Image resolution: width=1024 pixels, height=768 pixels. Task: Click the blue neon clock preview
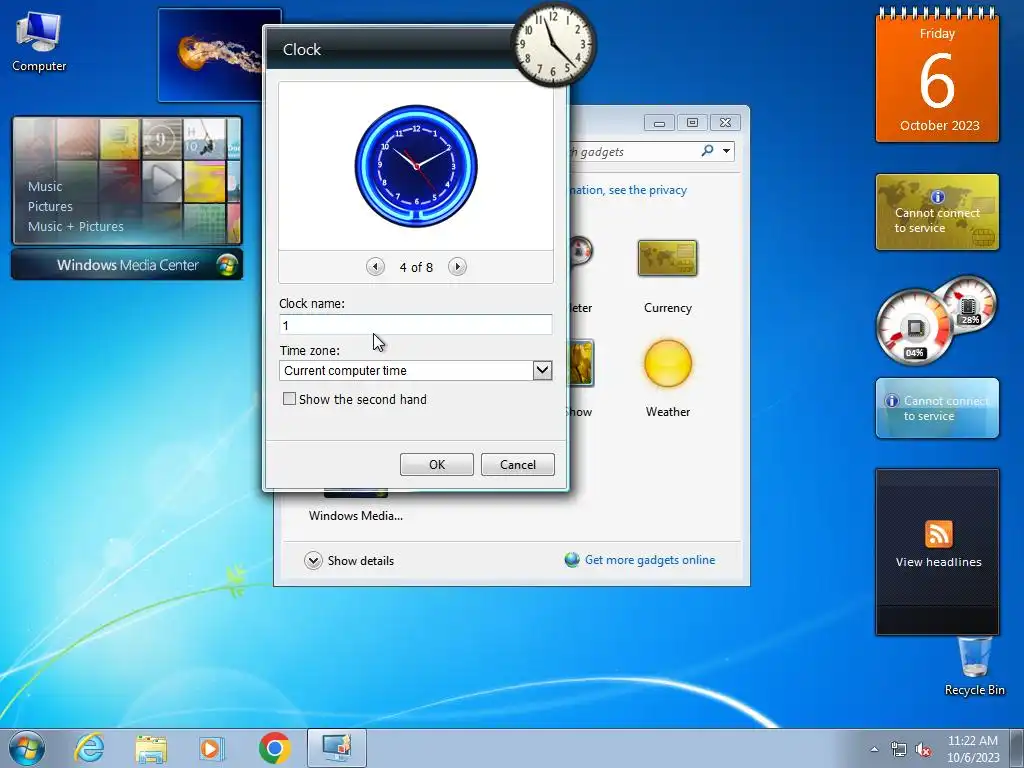click(x=416, y=166)
